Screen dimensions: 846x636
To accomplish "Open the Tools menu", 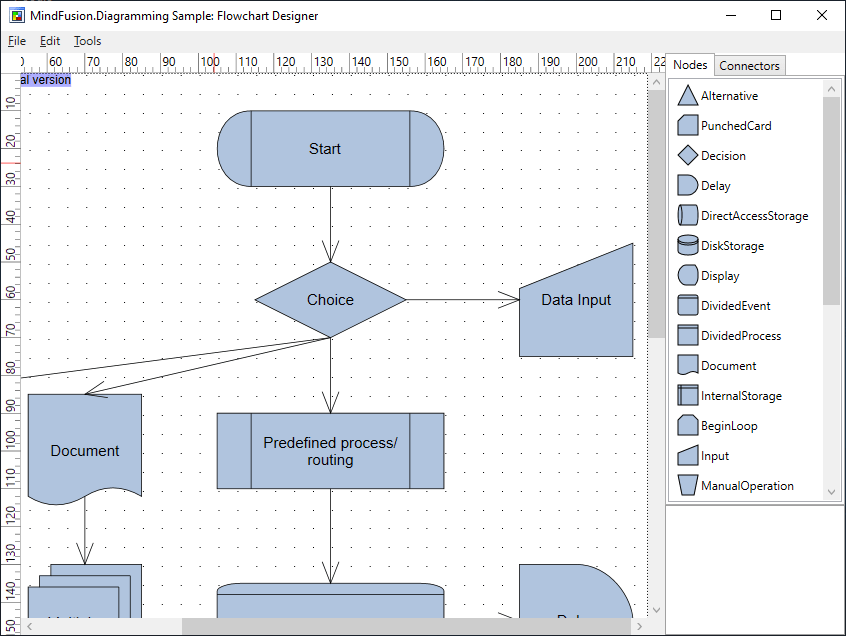I will (x=87, y=41).
